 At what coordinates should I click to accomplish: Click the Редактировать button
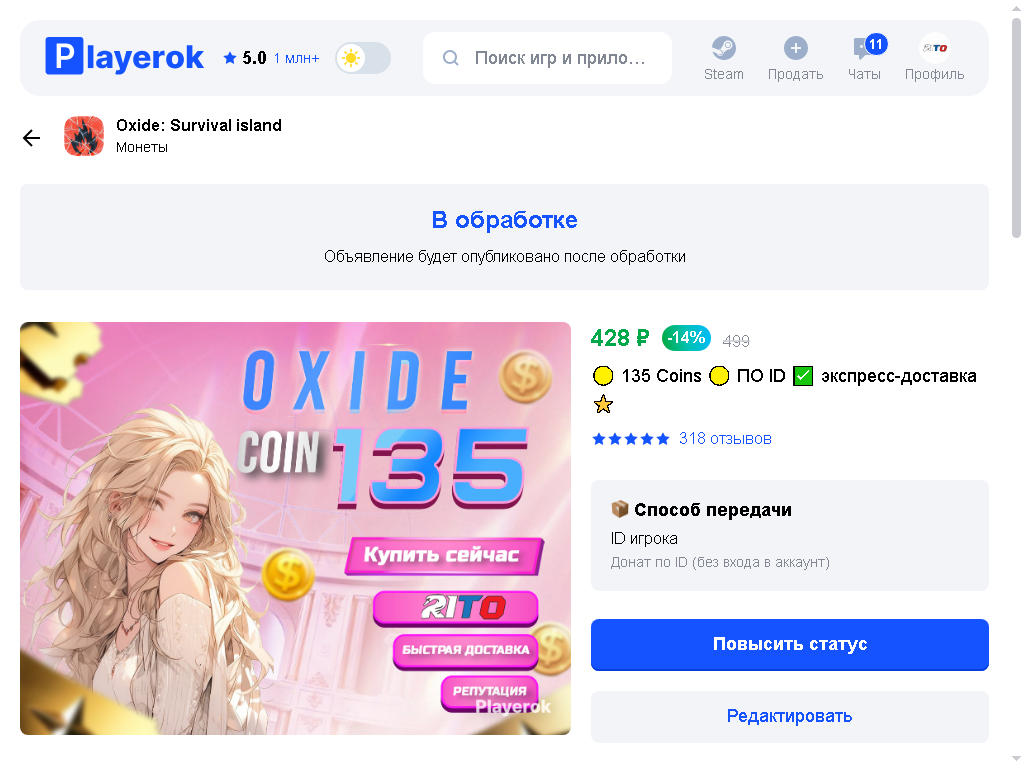[x=790, y=716]
